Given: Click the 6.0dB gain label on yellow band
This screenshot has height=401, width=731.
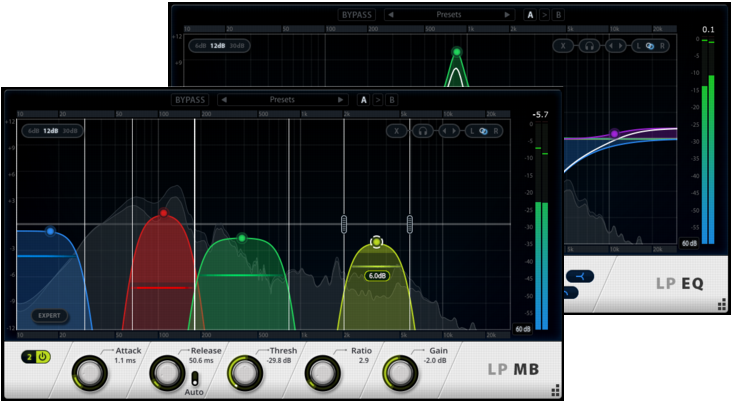Looking at the screenshot, I should (377, 276).
